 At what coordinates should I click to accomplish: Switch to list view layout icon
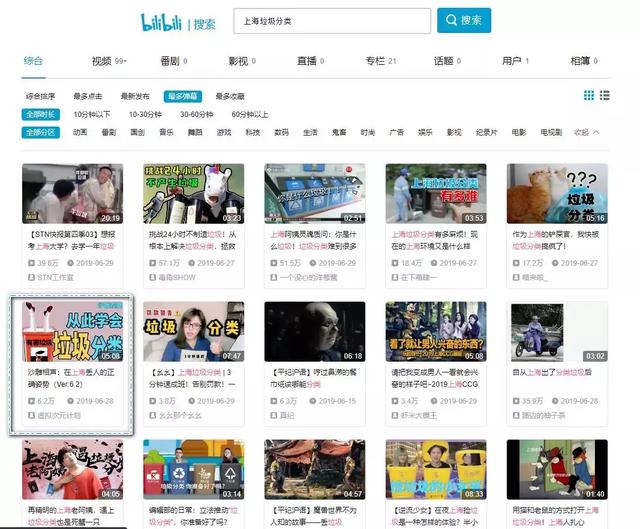tap(604, 96)
